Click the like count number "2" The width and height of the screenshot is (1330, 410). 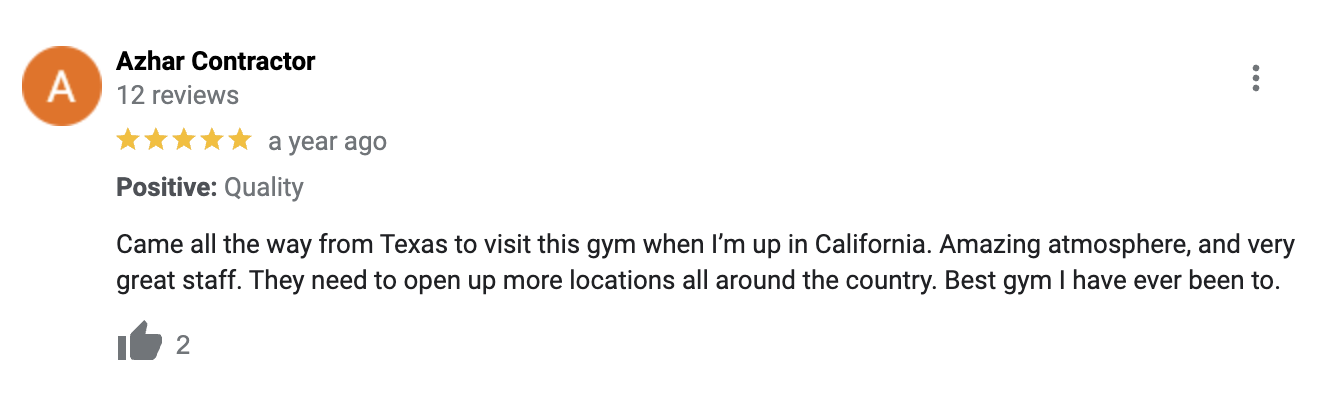tap(183, 346)
